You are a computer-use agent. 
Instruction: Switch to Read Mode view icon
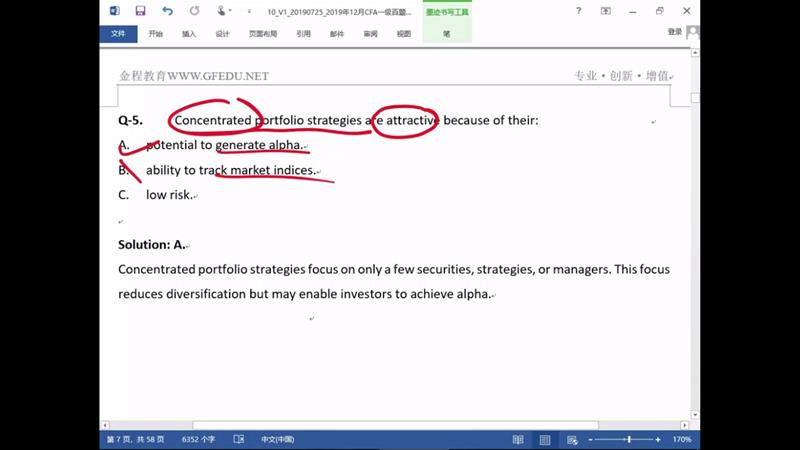tap(518, 439)
